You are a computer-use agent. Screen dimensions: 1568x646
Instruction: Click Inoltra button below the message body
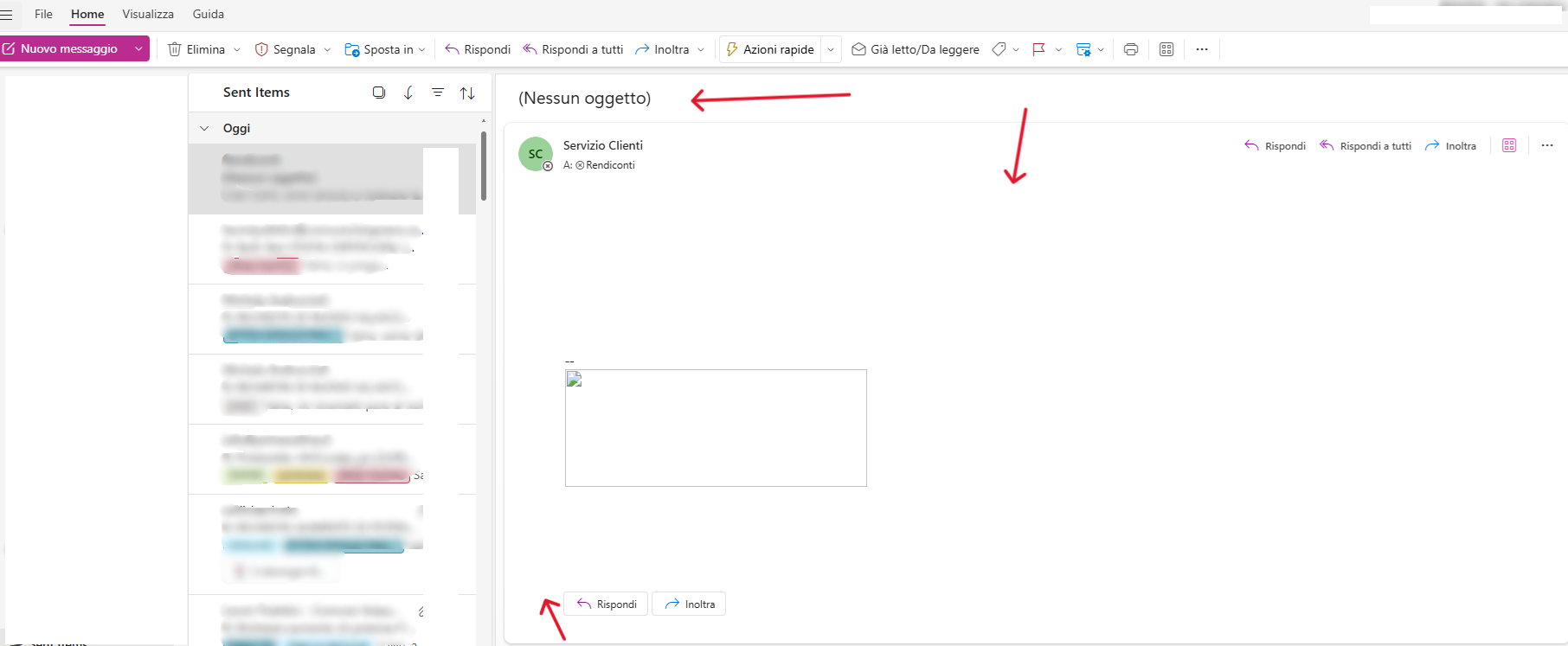(689, 604)
